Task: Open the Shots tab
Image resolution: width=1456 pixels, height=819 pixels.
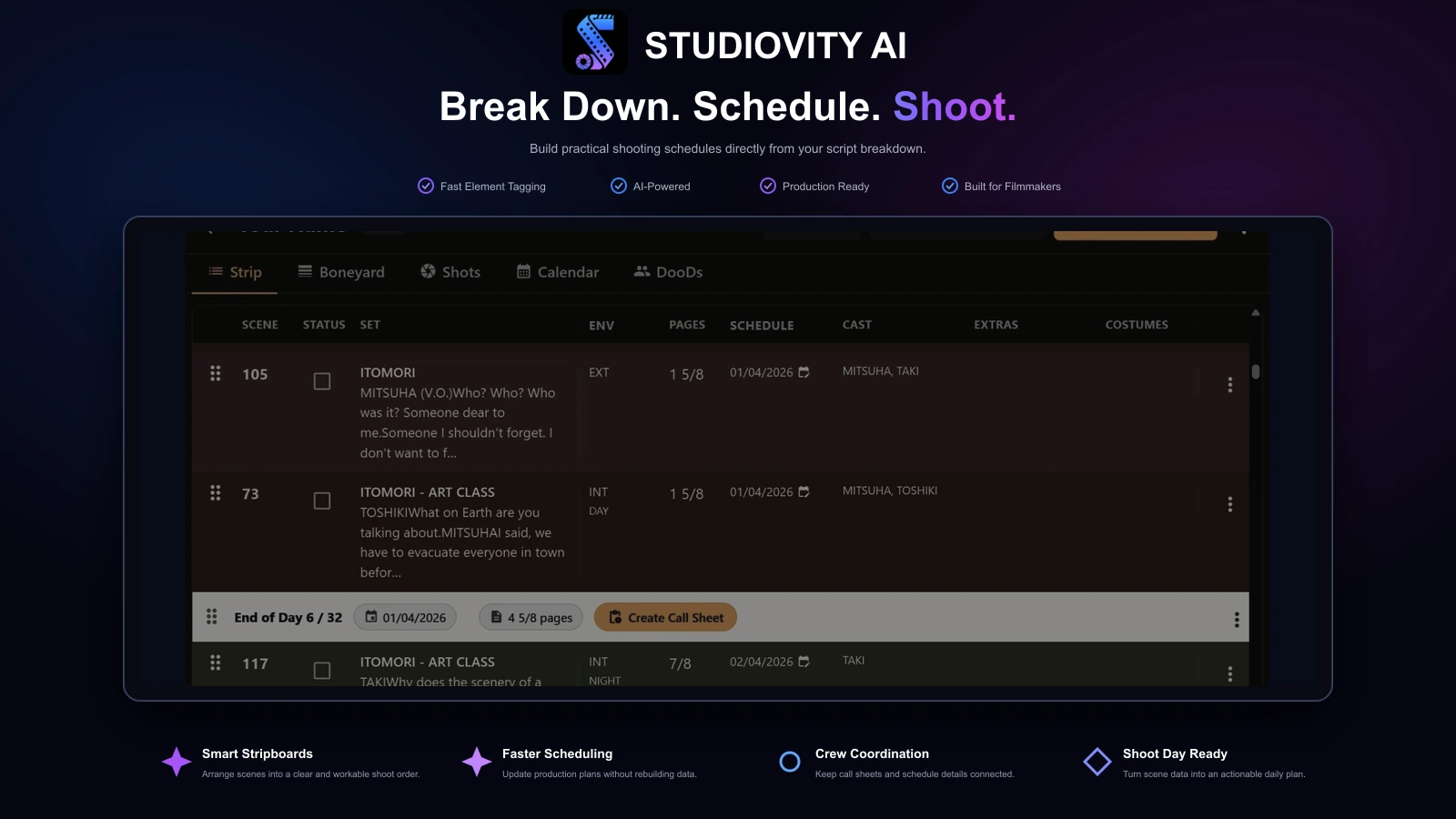Action: (450, 272)
